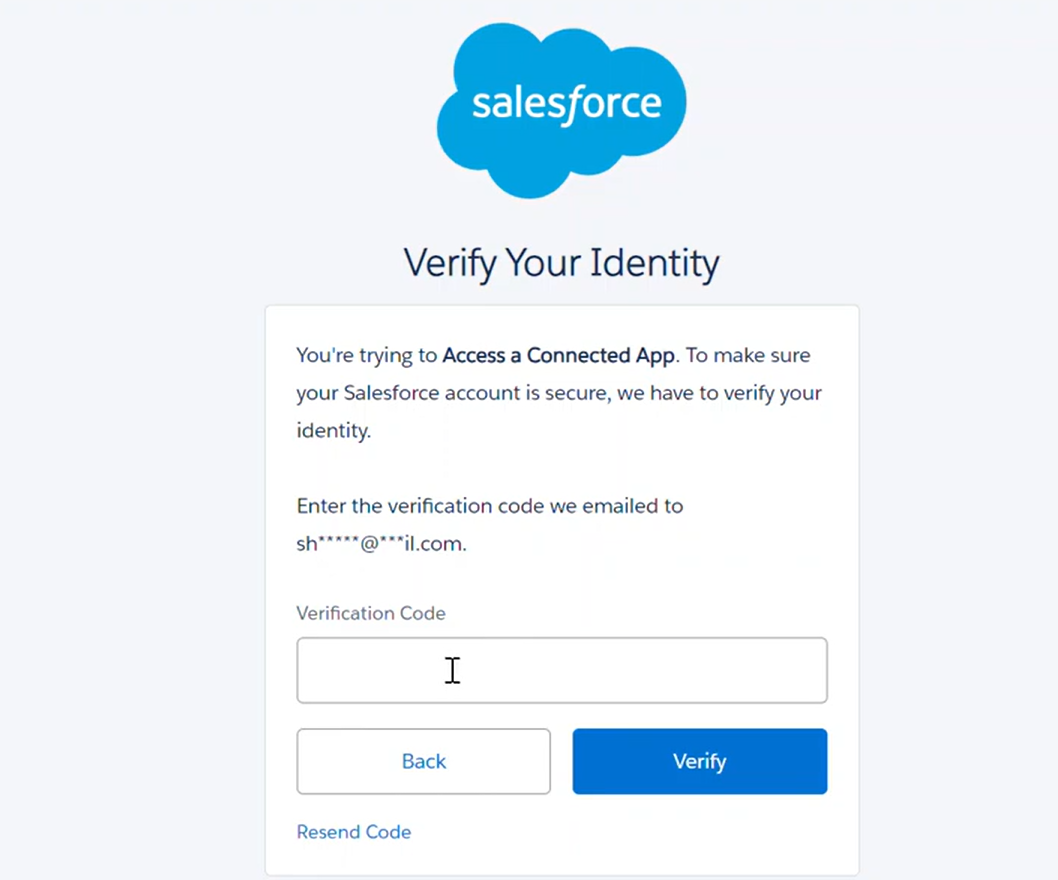Click the sentence about your Salesforce account is secure
This screenshot has height=880, width=1058.
(559, 393)
